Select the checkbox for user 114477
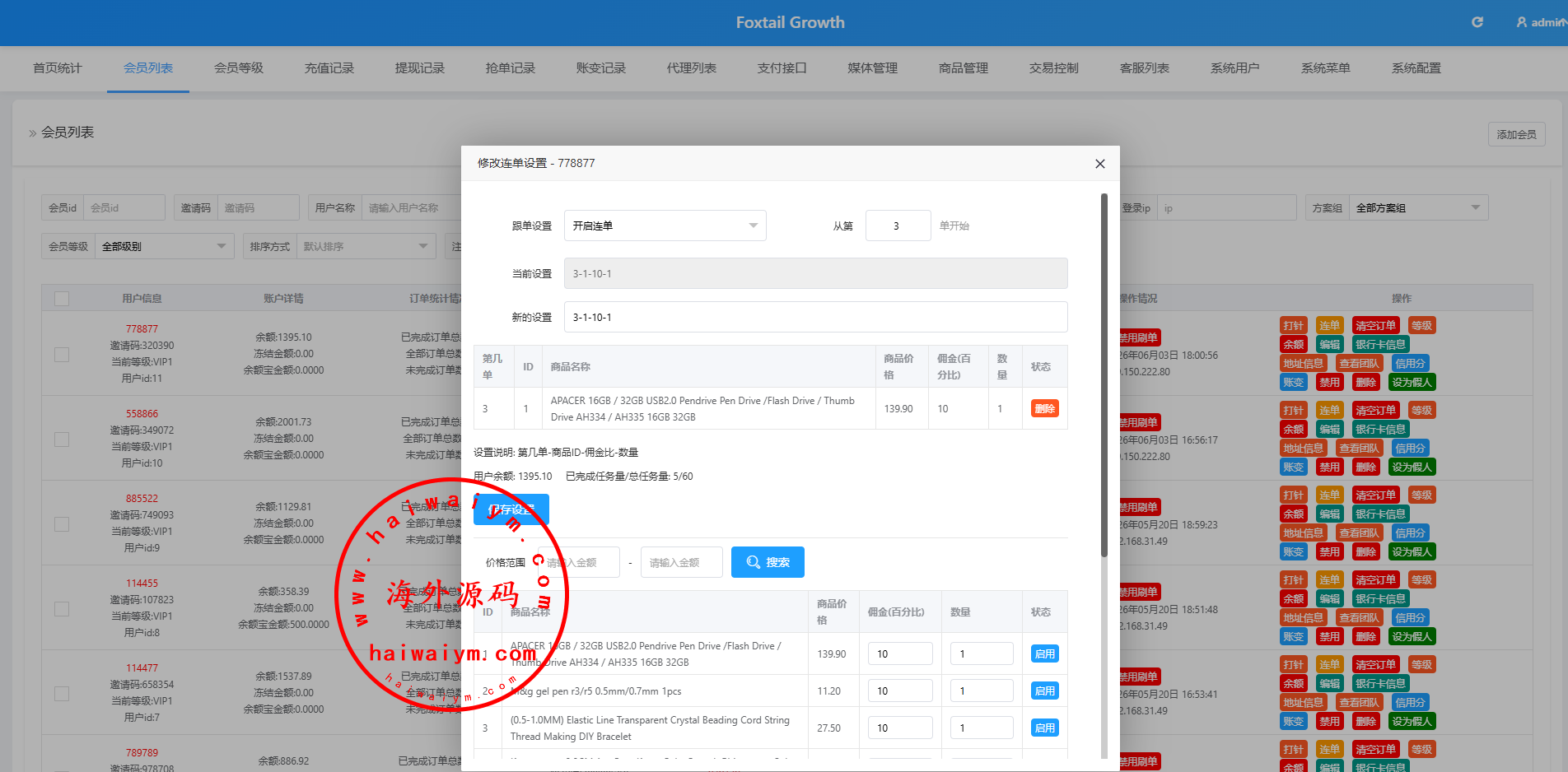This screenshot has height=772, width=1568. [x=62, y=694]
